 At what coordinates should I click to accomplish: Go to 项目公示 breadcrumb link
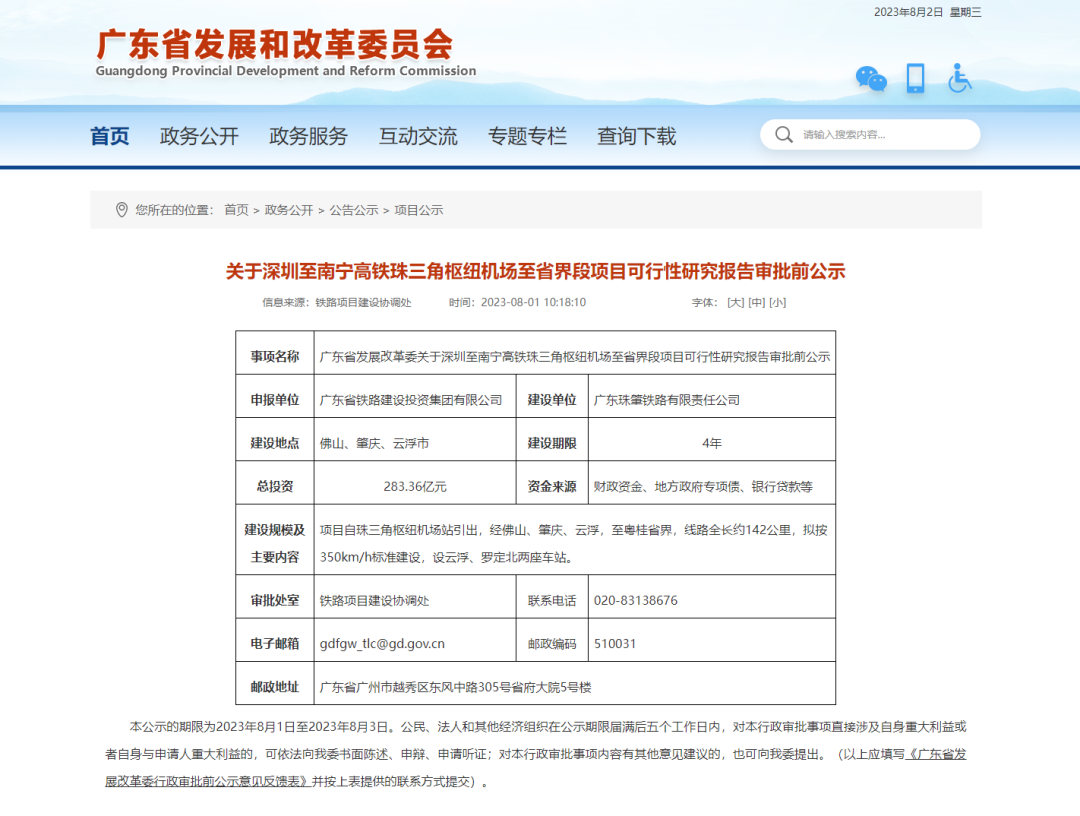418,210
